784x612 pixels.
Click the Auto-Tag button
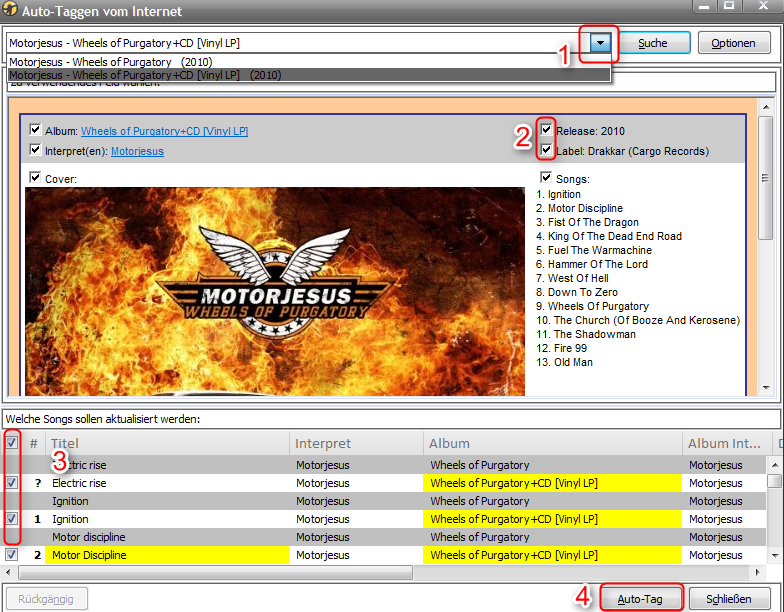click(640, 598)
